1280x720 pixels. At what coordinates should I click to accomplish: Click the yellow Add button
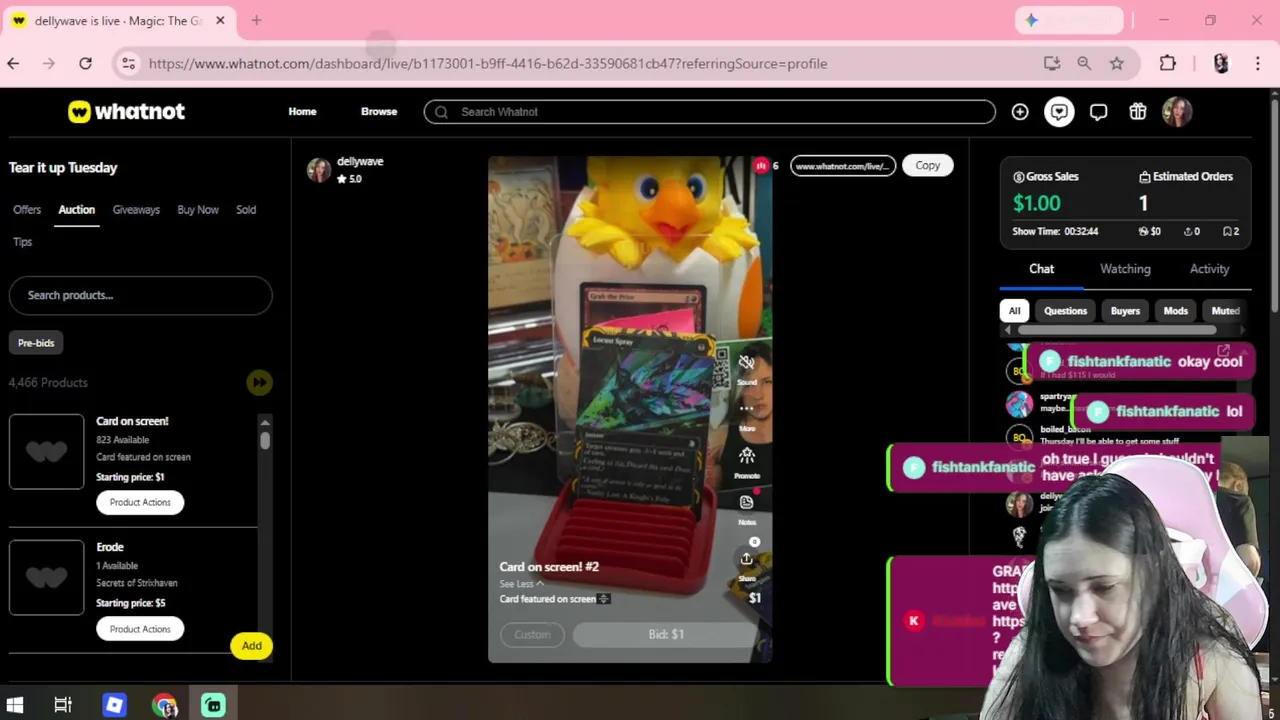pyautogui.click(x=251, y=646)
